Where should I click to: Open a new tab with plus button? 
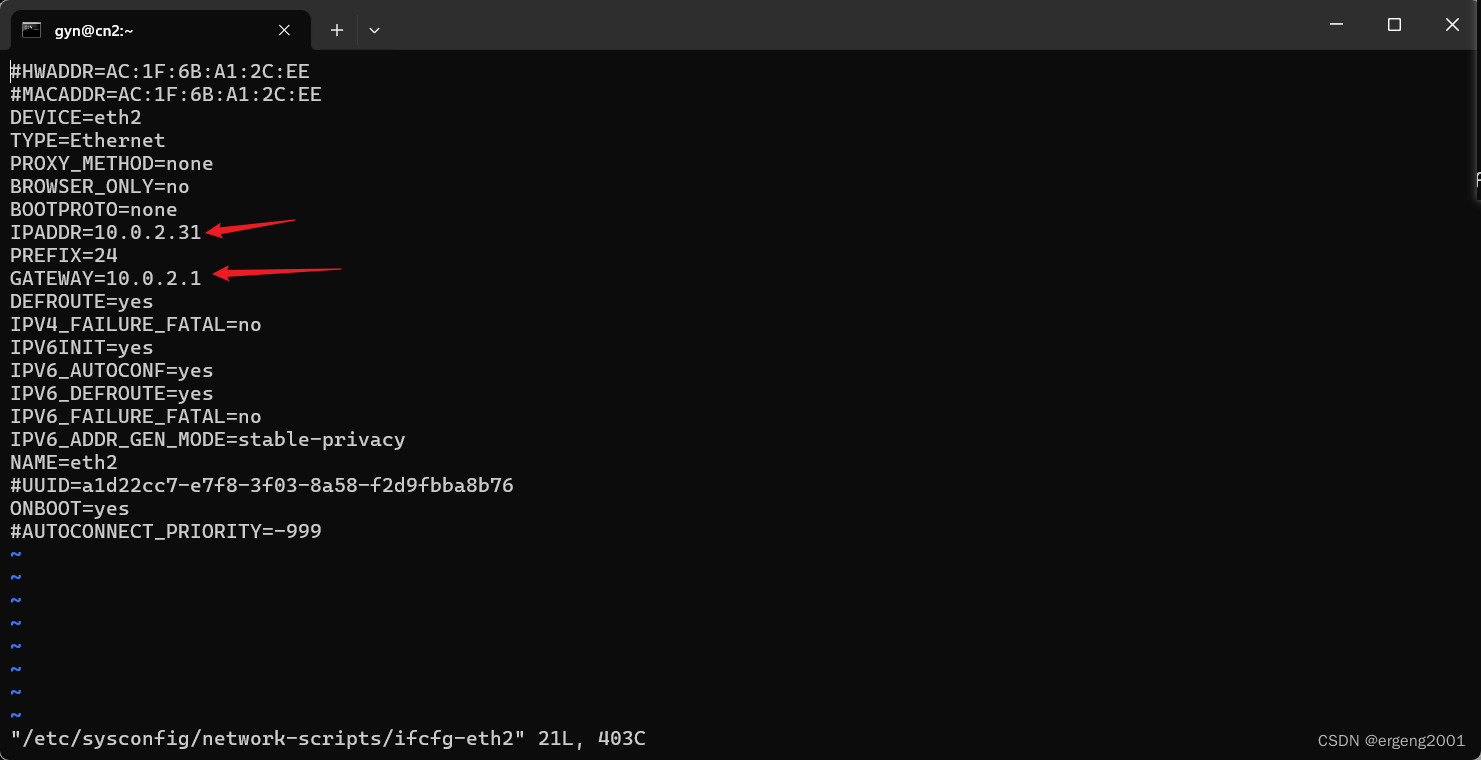[337, 30]
